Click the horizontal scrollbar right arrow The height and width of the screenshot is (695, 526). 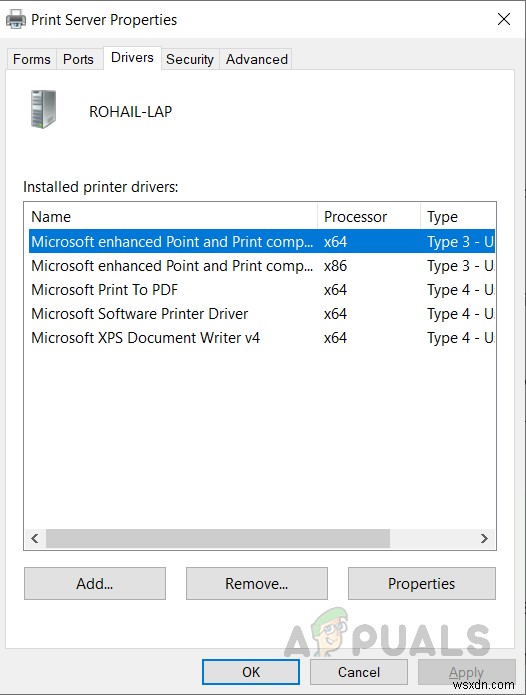484,539
